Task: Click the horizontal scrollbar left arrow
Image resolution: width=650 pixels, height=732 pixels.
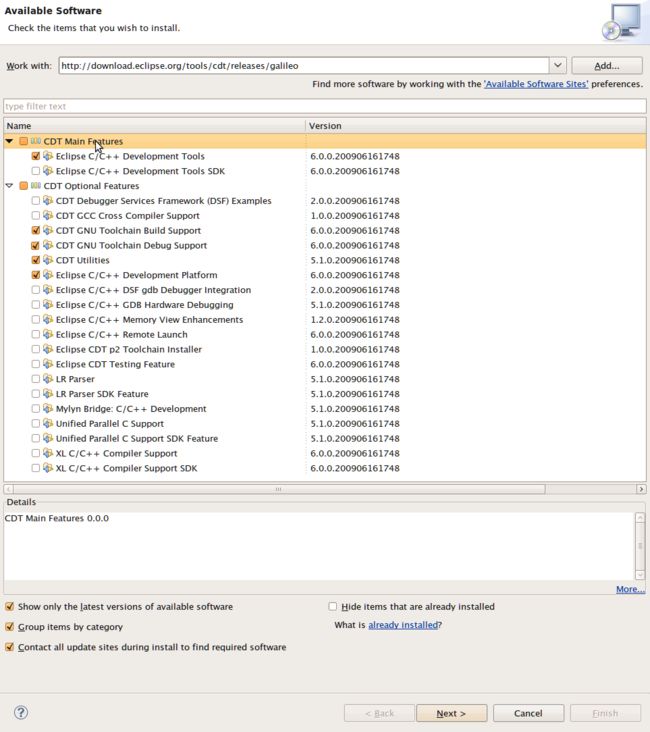Action: [x=8, y=489]
